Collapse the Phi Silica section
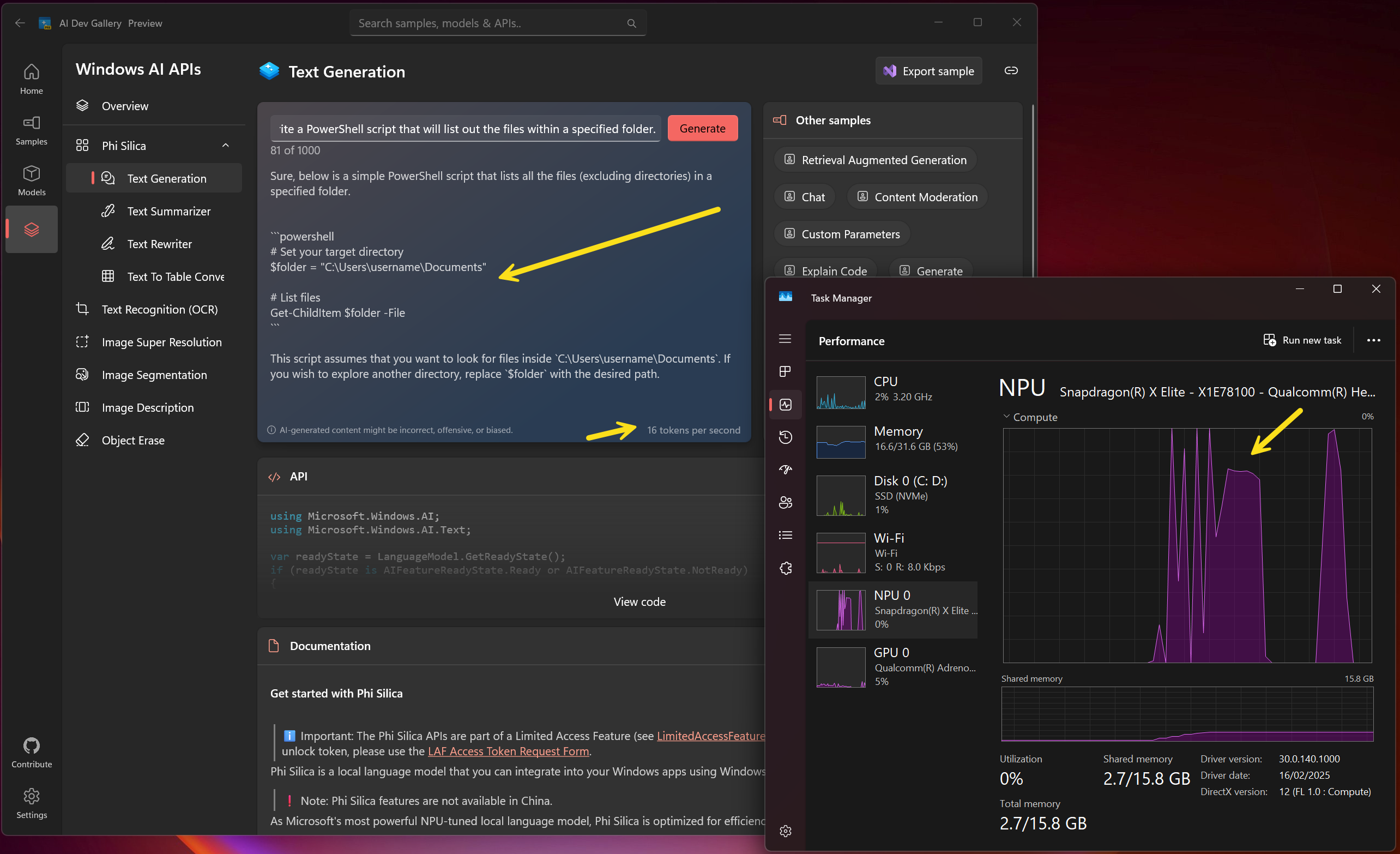 click(x=226, y=146)
